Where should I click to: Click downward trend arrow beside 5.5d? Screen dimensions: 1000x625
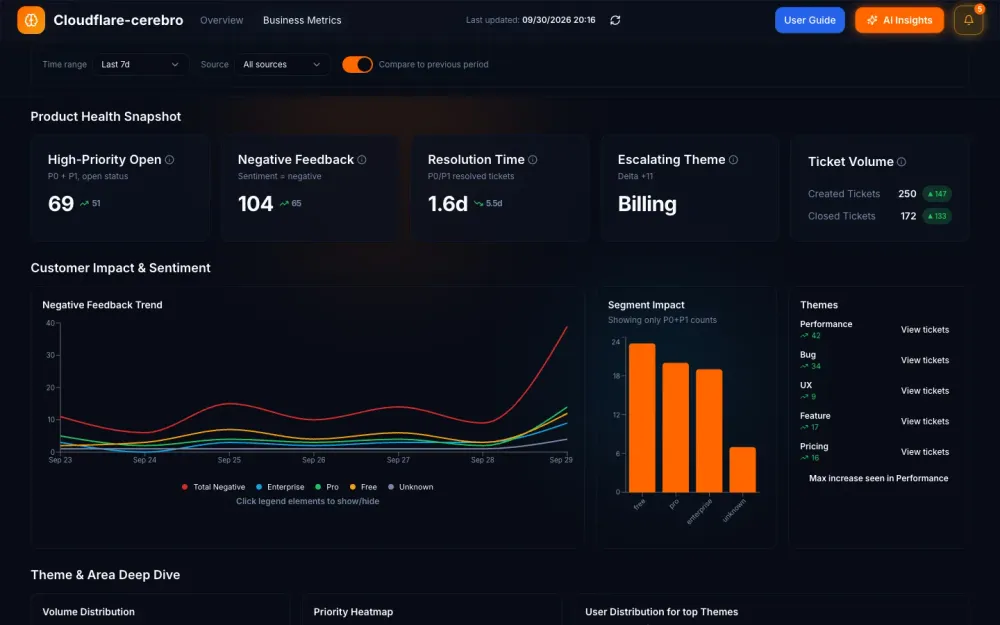(478, 203)
